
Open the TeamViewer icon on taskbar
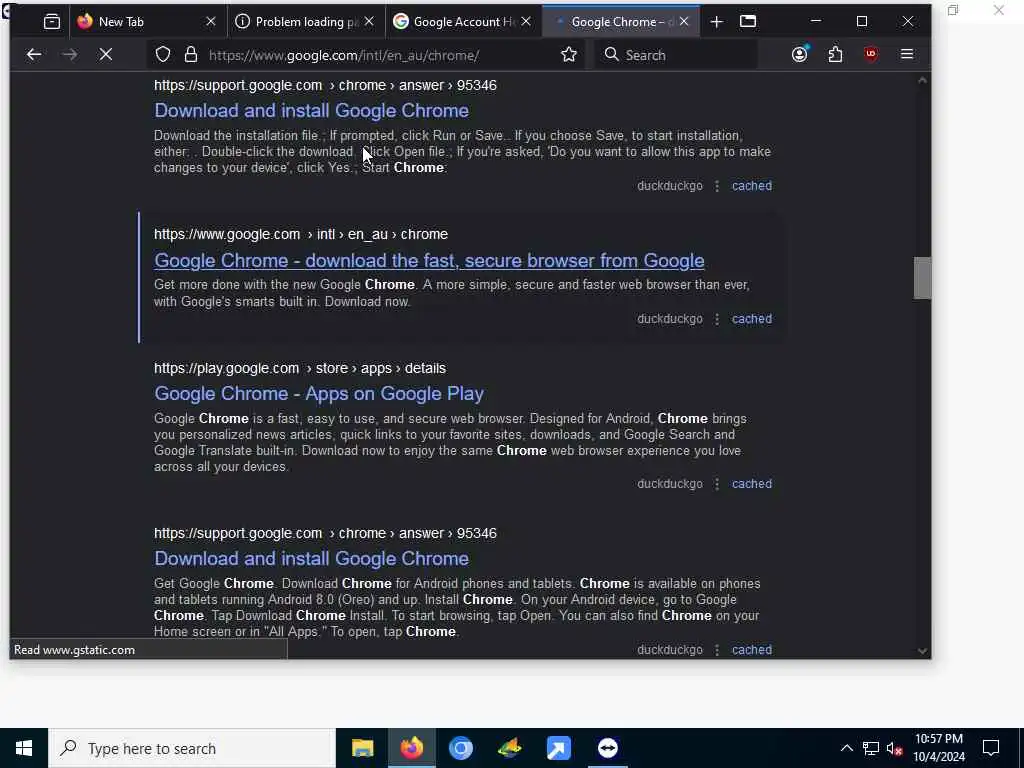pyautogui.click(x=607, y=748)
